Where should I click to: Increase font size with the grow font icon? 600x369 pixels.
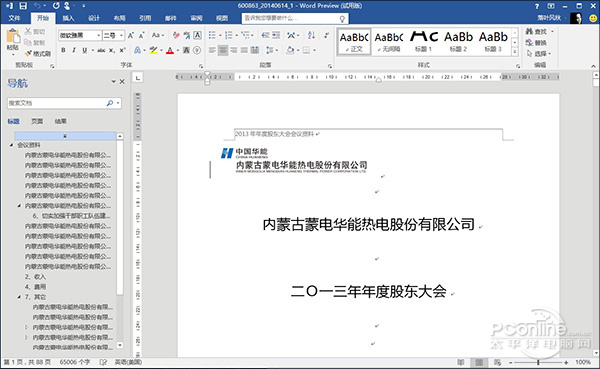tap(131, 35)
